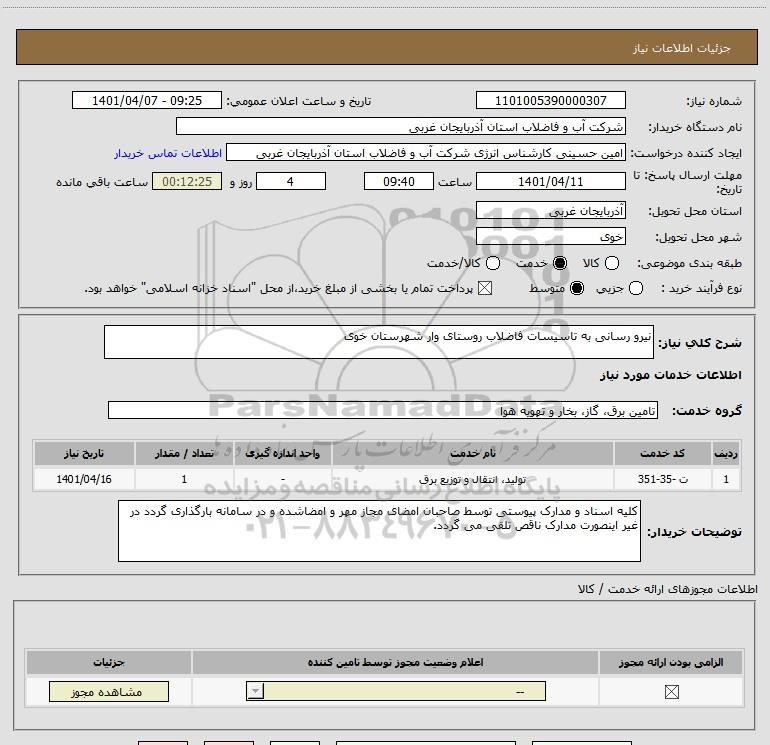Click the service name تولید، انتقال و توزیع برق
This screenshot has width=770, height=745.
click(x=472, y=479)
